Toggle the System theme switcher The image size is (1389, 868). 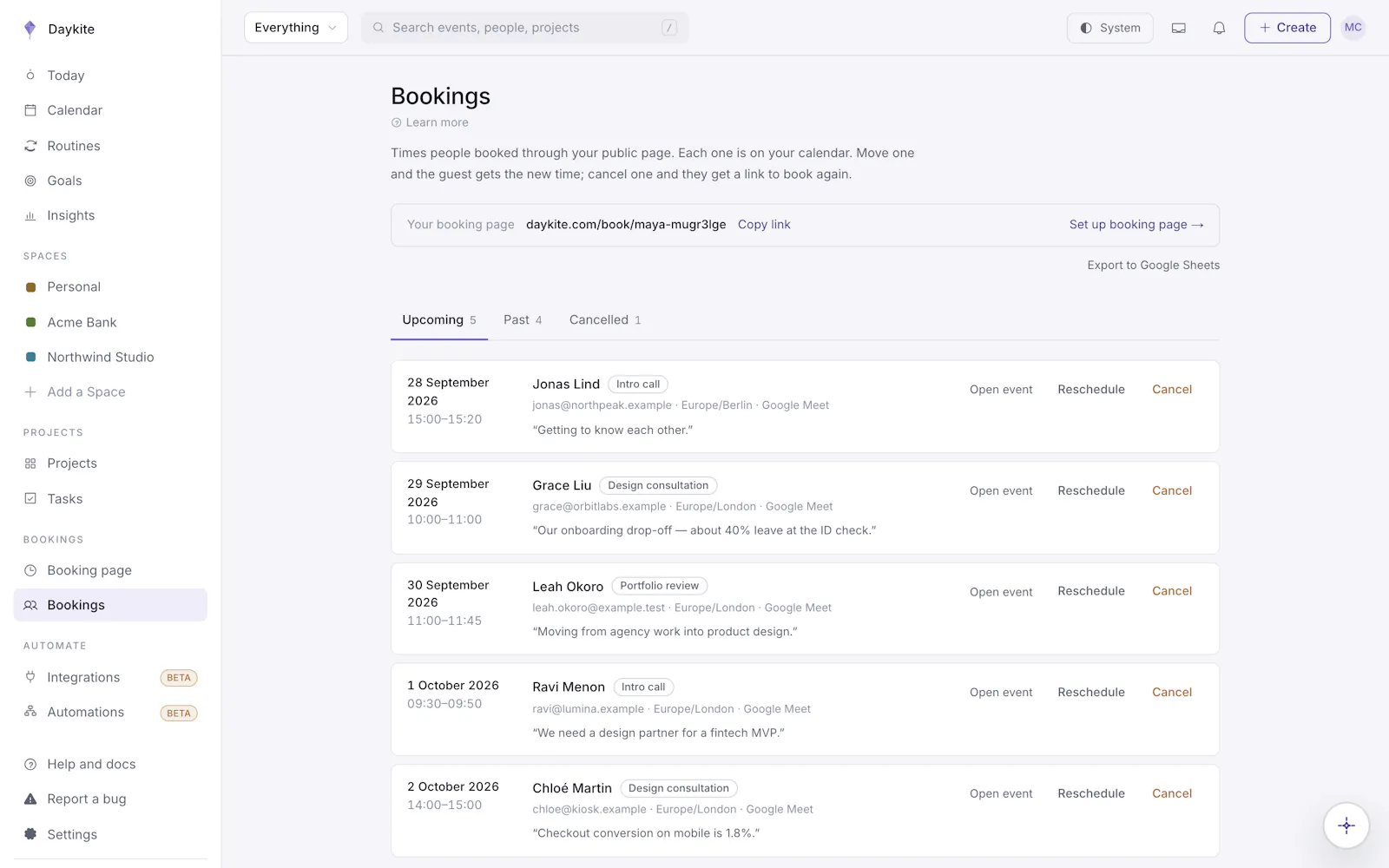(x=1109, y=28)
